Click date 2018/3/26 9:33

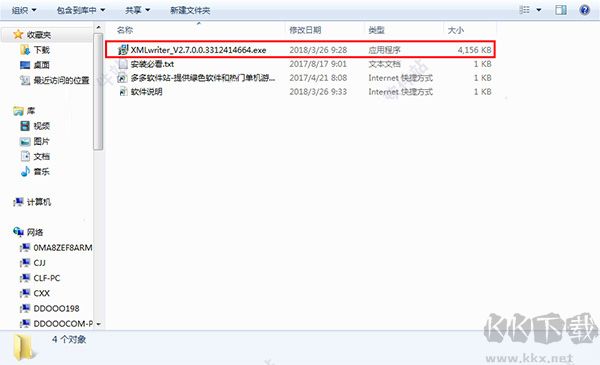point(318,92)
